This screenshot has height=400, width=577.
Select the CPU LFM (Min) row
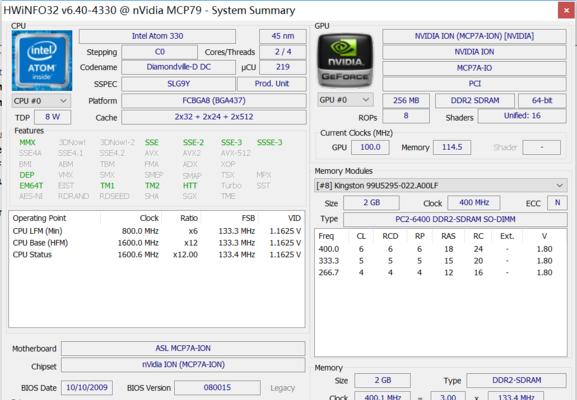point(157,231)
